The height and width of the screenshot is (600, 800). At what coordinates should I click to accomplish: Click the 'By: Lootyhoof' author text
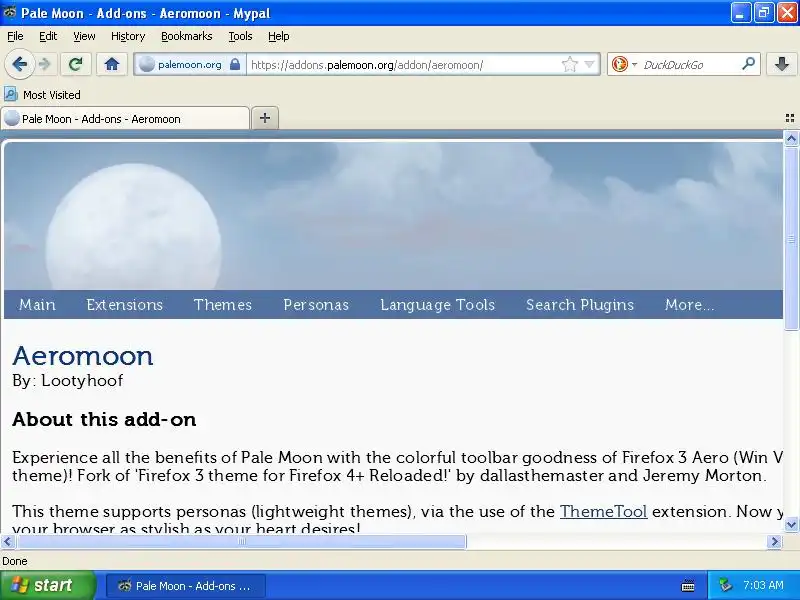[x=68, y=380]
